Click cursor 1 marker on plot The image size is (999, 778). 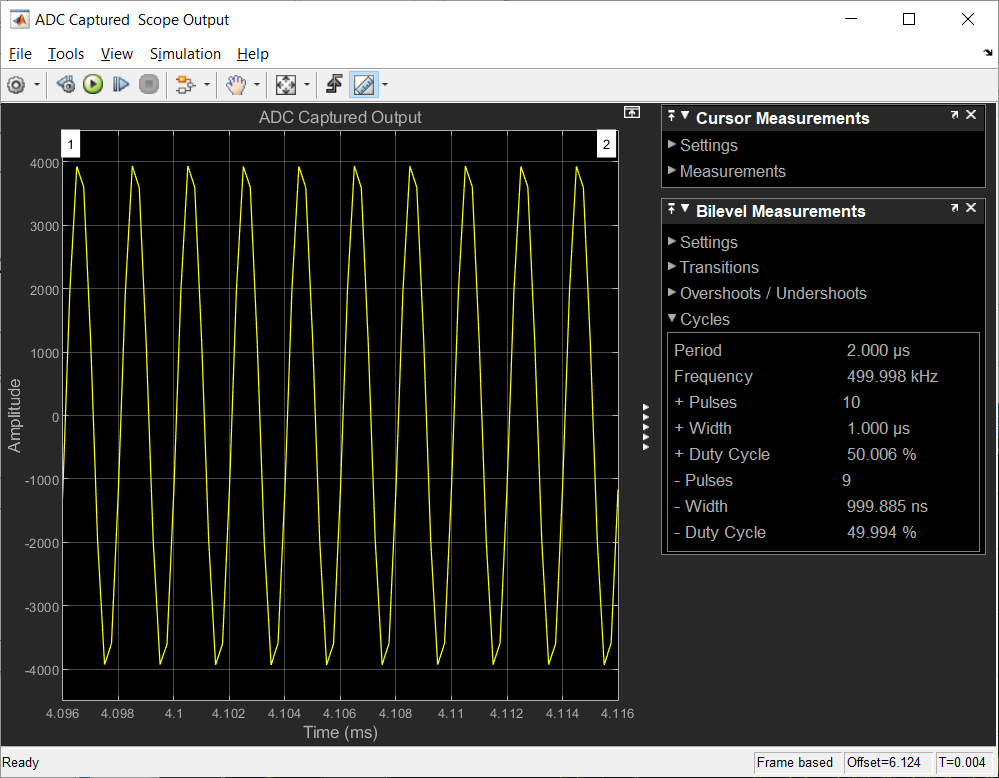point(71,146)
